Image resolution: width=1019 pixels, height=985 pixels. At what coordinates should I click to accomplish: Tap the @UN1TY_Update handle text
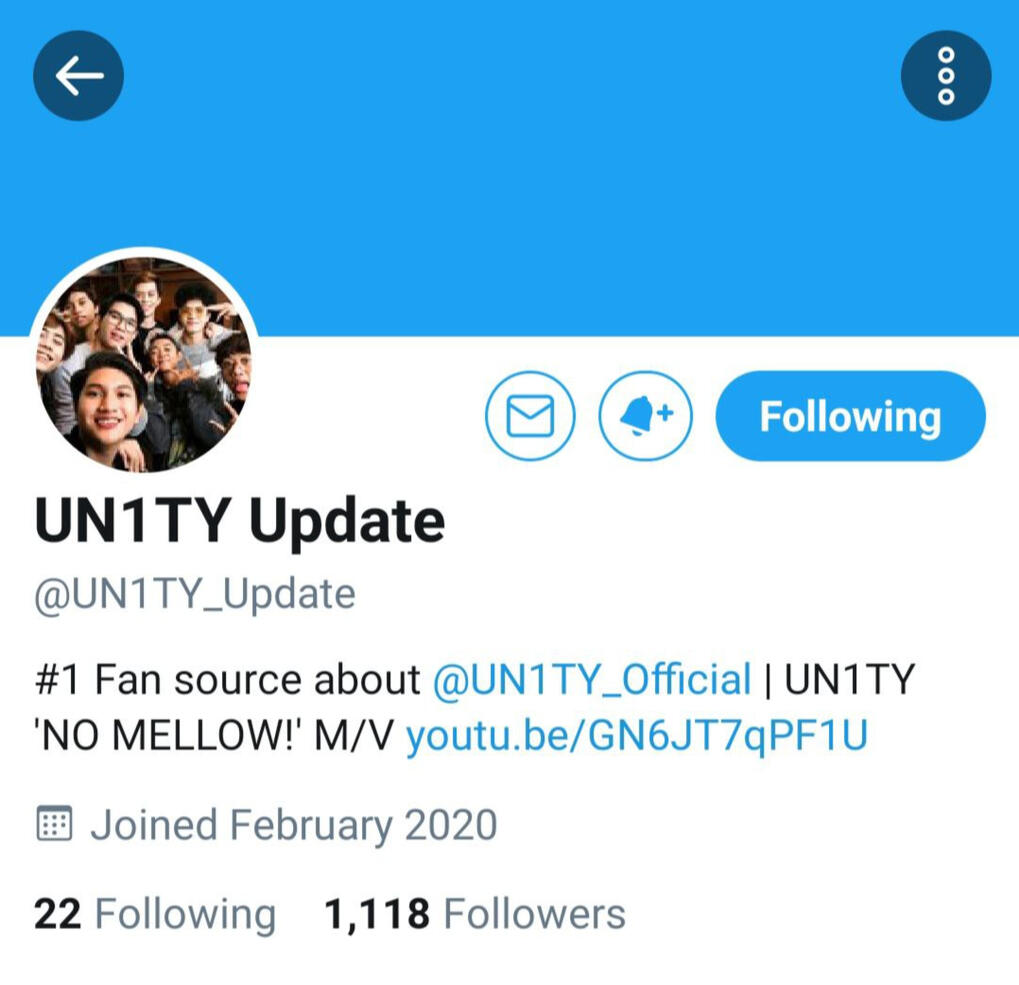[195, 595]
